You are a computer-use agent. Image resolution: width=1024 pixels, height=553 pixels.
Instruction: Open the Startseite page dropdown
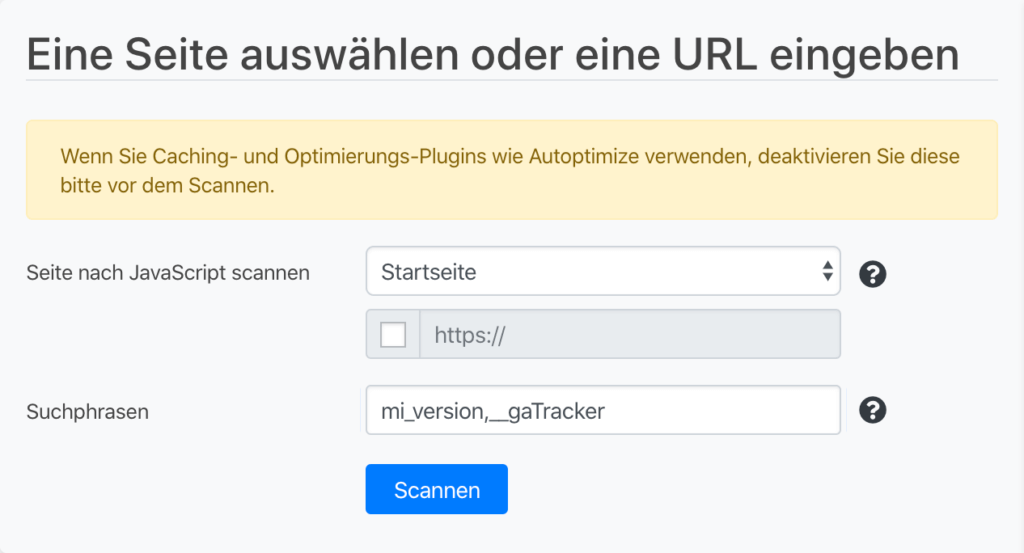[603, 271]
